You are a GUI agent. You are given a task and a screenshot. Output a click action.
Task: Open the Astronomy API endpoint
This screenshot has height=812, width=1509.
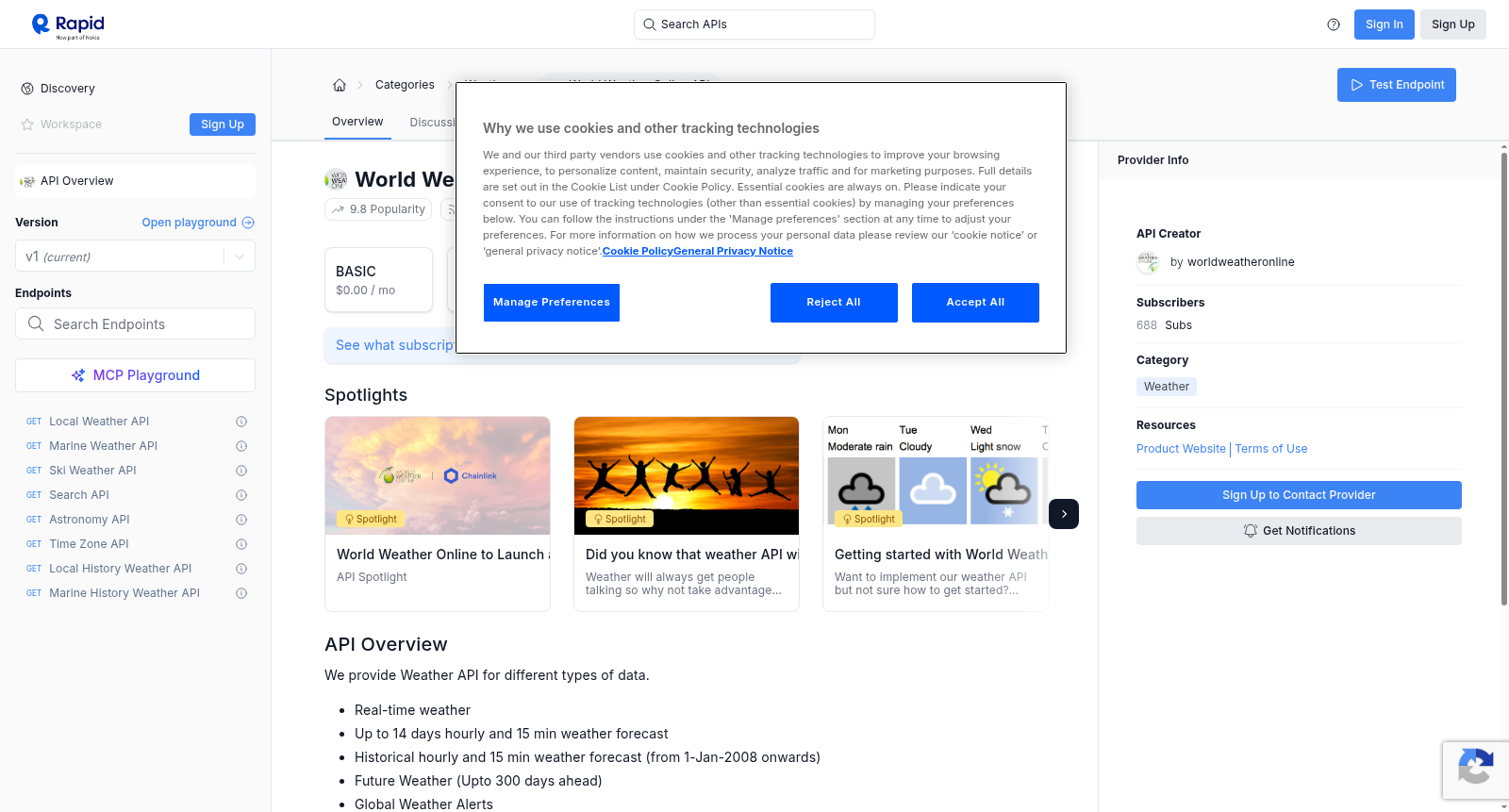tap(90, 520)
